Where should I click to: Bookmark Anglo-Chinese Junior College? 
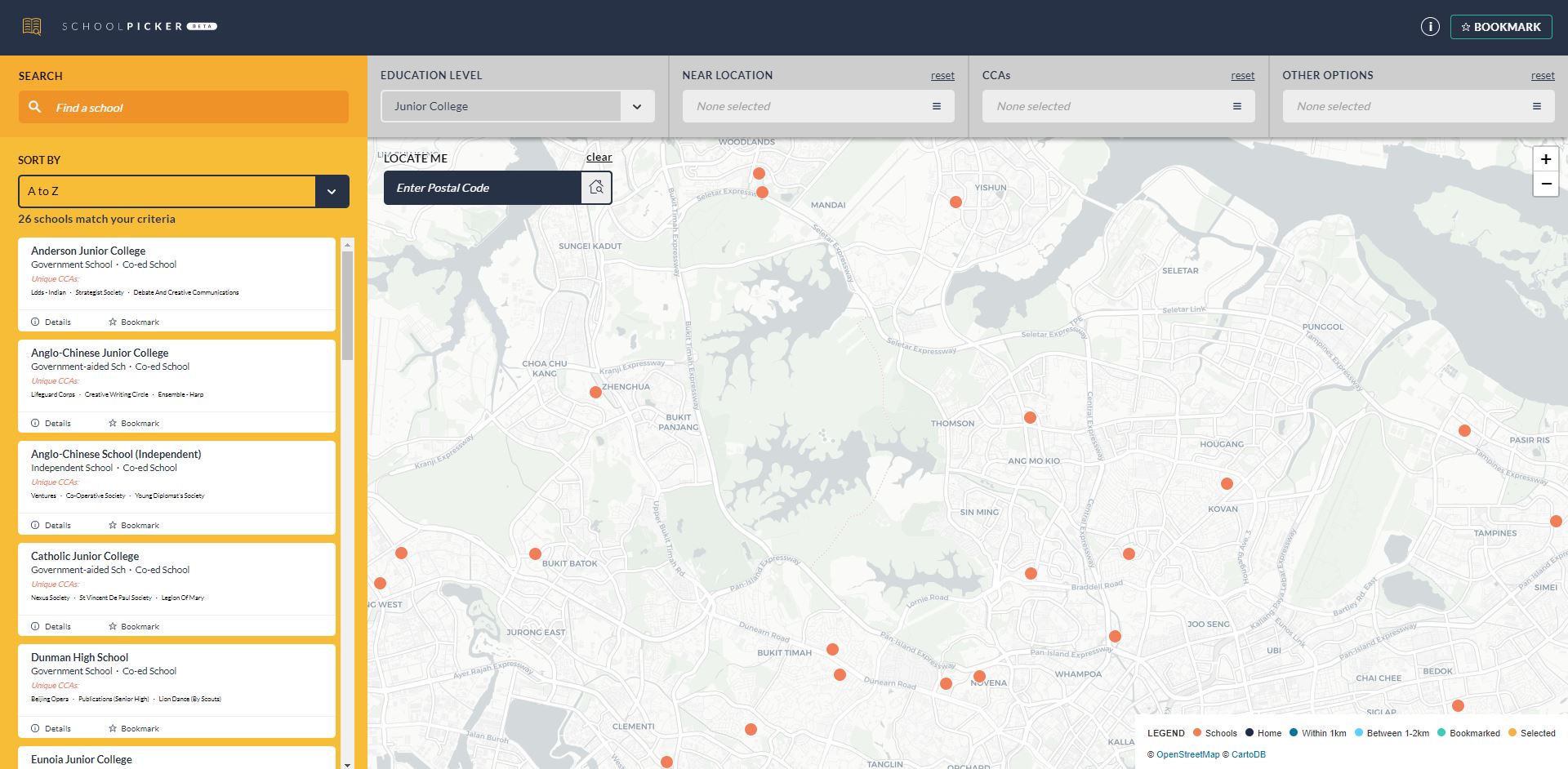134,423
